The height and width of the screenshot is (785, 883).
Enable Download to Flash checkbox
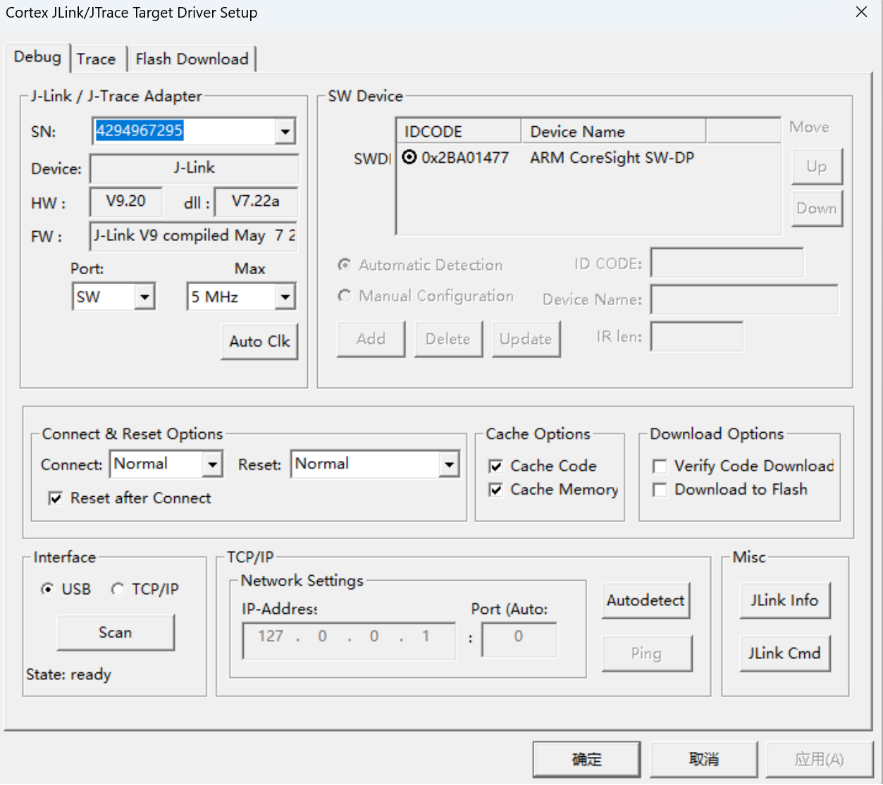(x=660, y=490)
